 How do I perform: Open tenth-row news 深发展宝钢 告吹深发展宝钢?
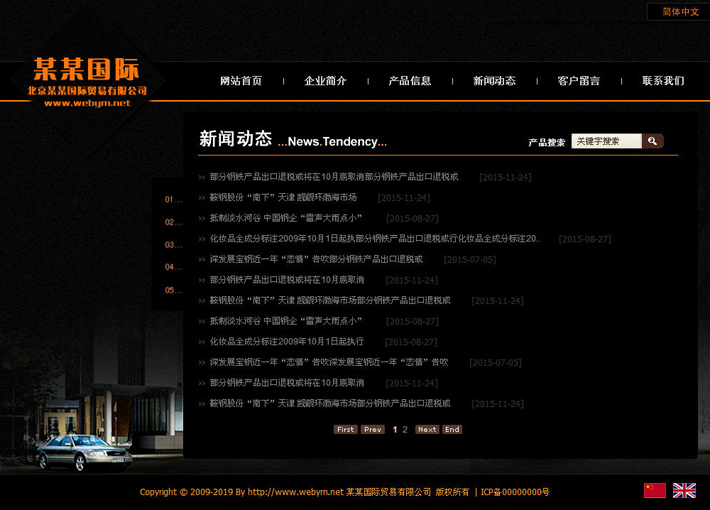pos(329,362)
